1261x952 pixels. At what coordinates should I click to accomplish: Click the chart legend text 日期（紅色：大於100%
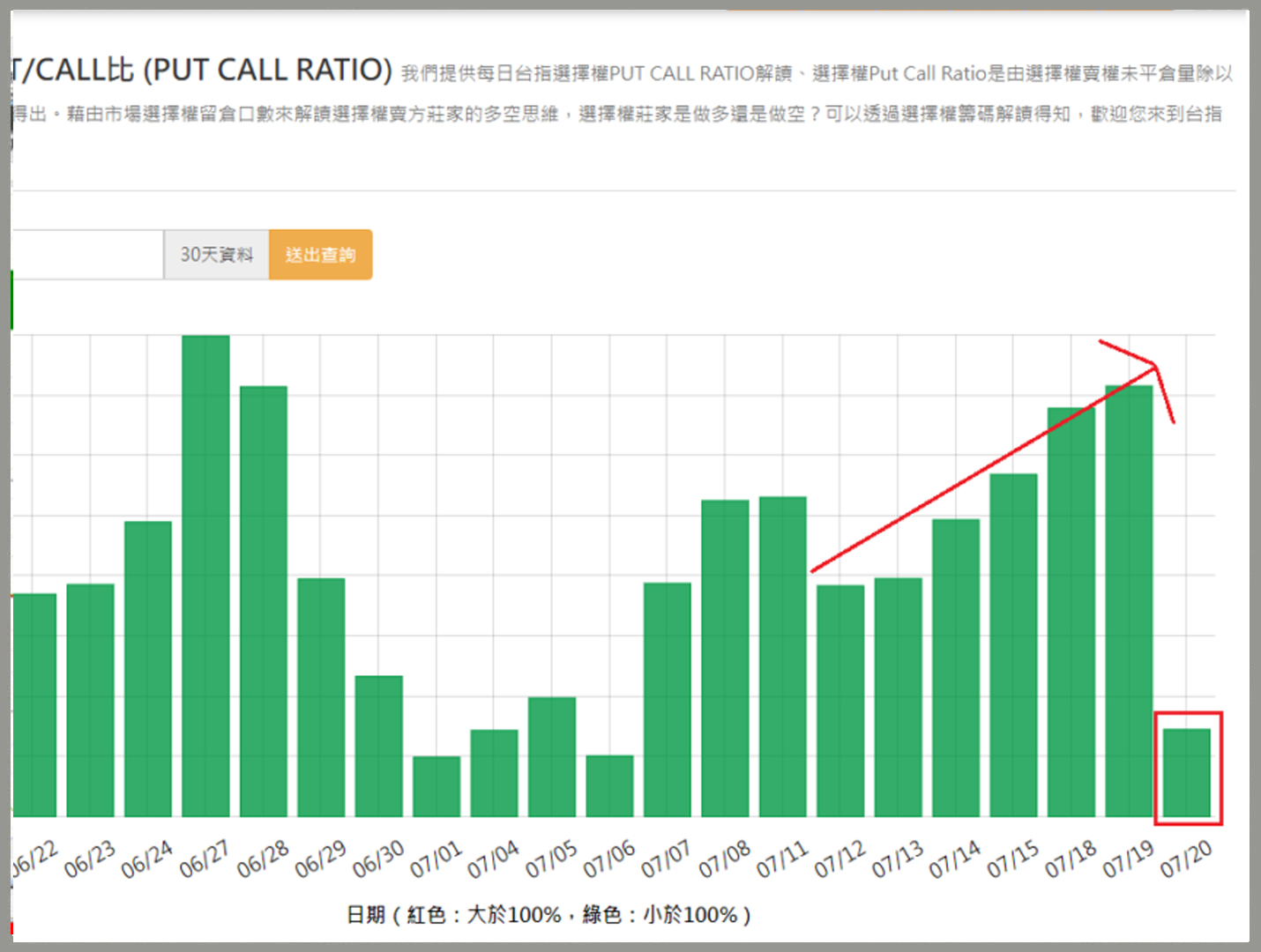454,915
